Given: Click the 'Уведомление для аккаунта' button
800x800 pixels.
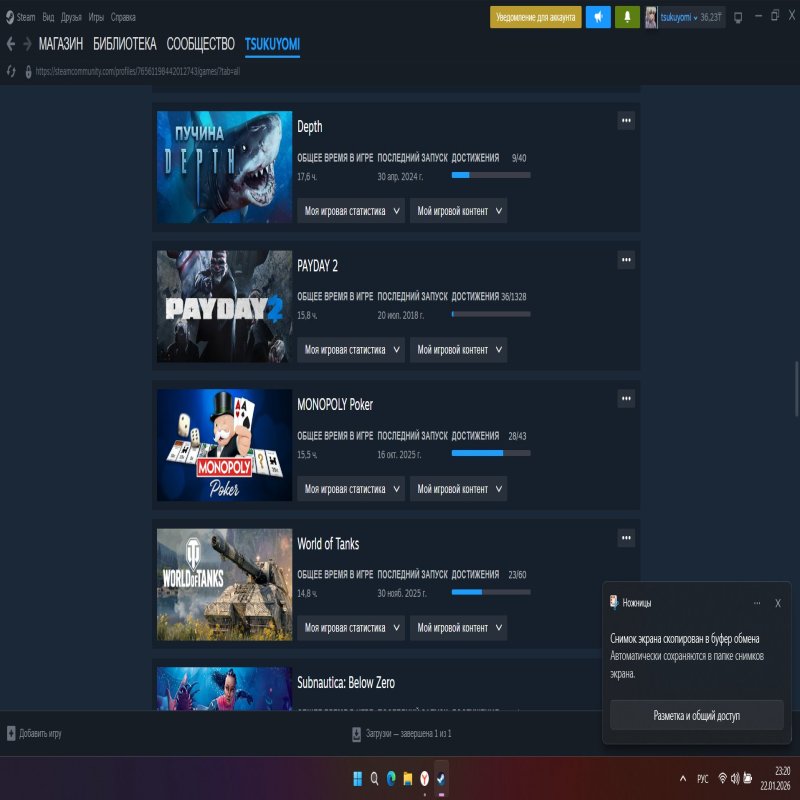Looking at the screenshot, I should click(535, 17).
